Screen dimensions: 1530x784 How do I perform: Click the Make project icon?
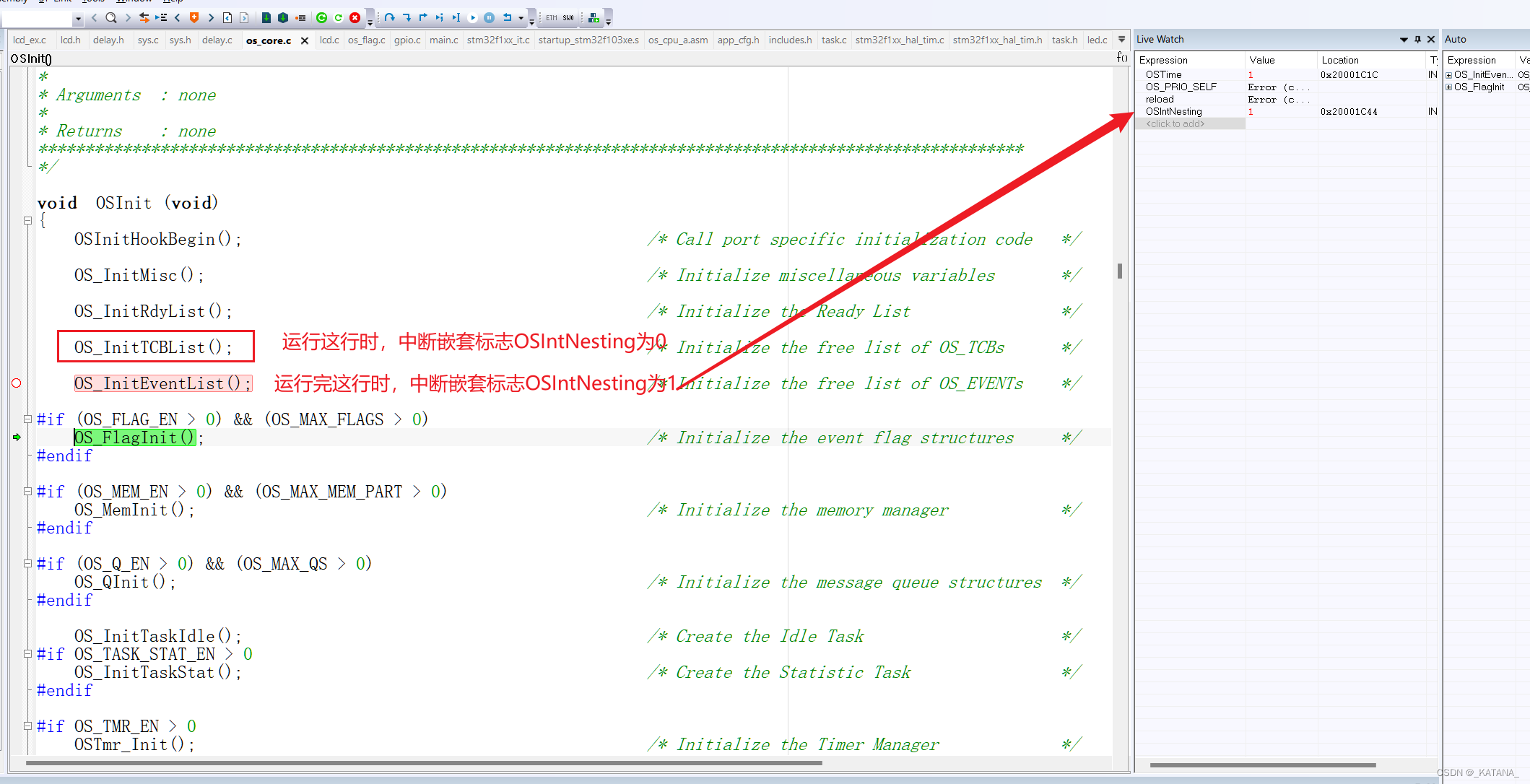pos(283,17)
